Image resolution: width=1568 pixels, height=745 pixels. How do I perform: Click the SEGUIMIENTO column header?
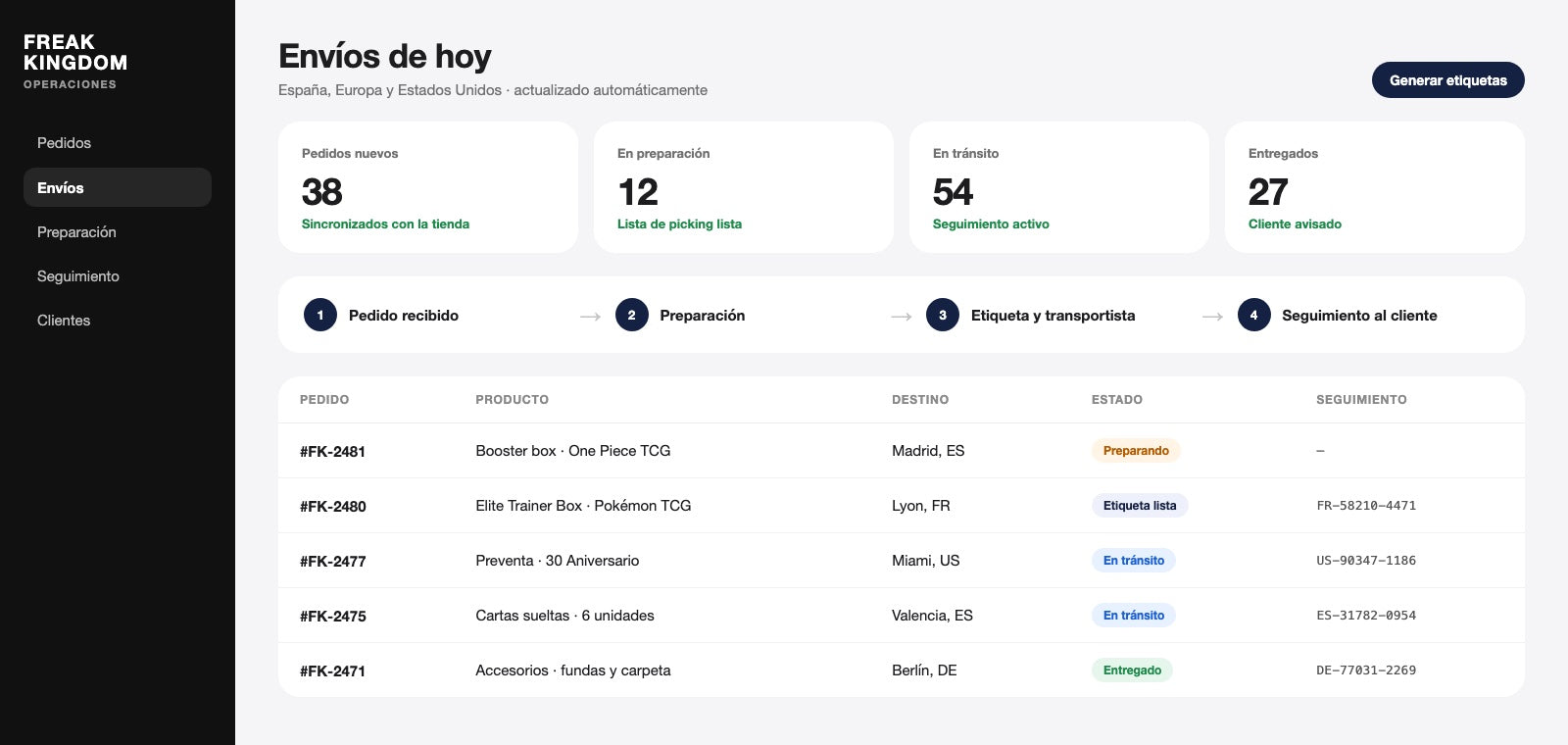tap(1361, 400)
